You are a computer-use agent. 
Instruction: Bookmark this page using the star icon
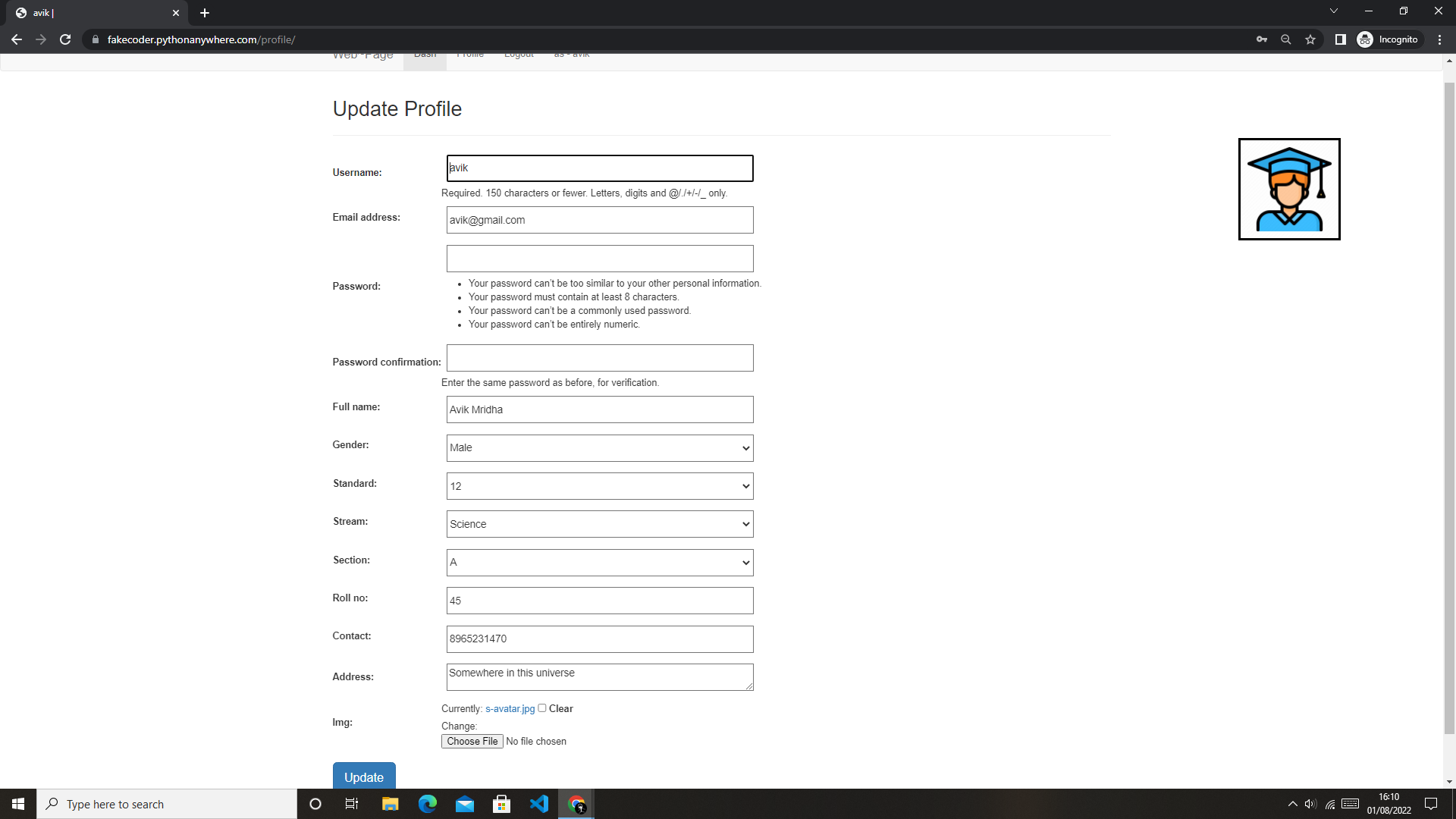point(1310,39)
